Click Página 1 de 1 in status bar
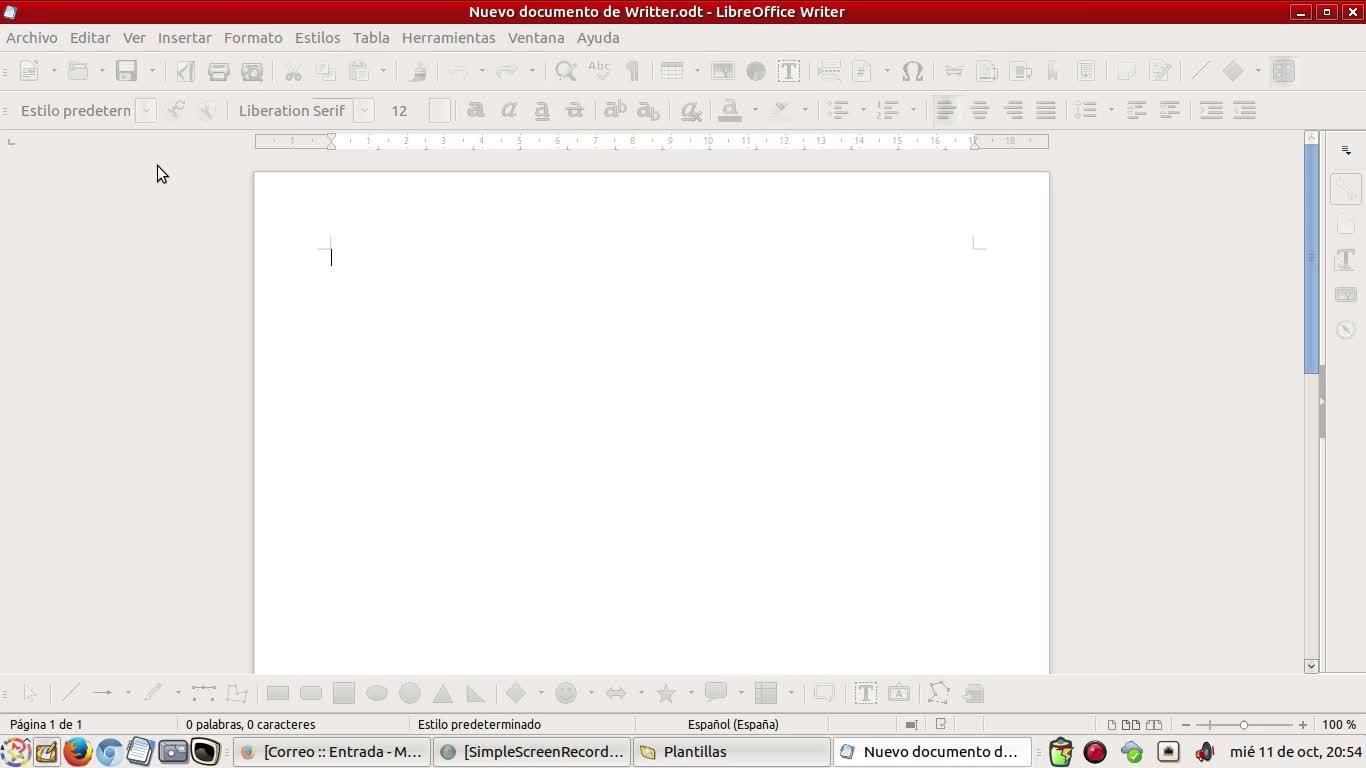The image size is (1366, 768). pyautogui.click(x=46, y=724)
